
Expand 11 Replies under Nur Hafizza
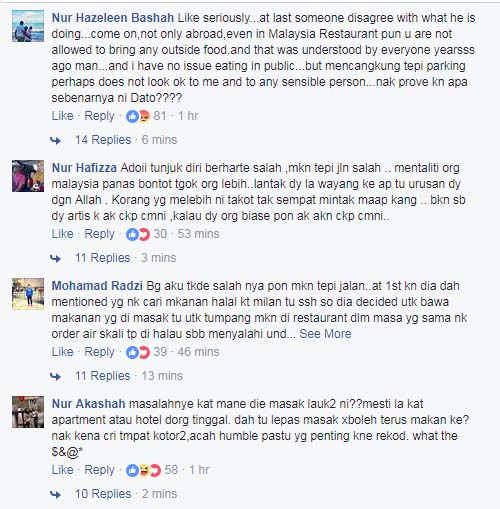102,258
